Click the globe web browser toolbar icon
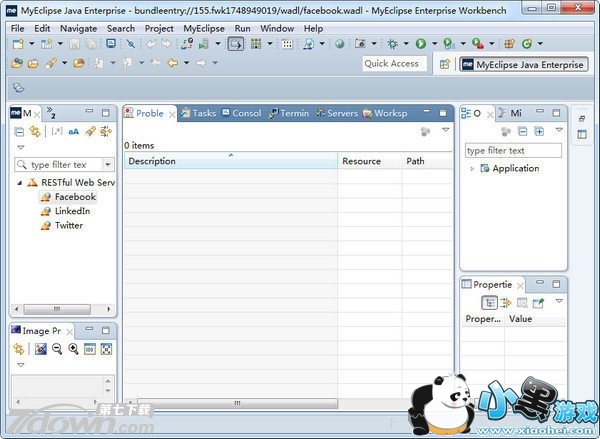Screen dimensions: 600x439 coord(339,44)
